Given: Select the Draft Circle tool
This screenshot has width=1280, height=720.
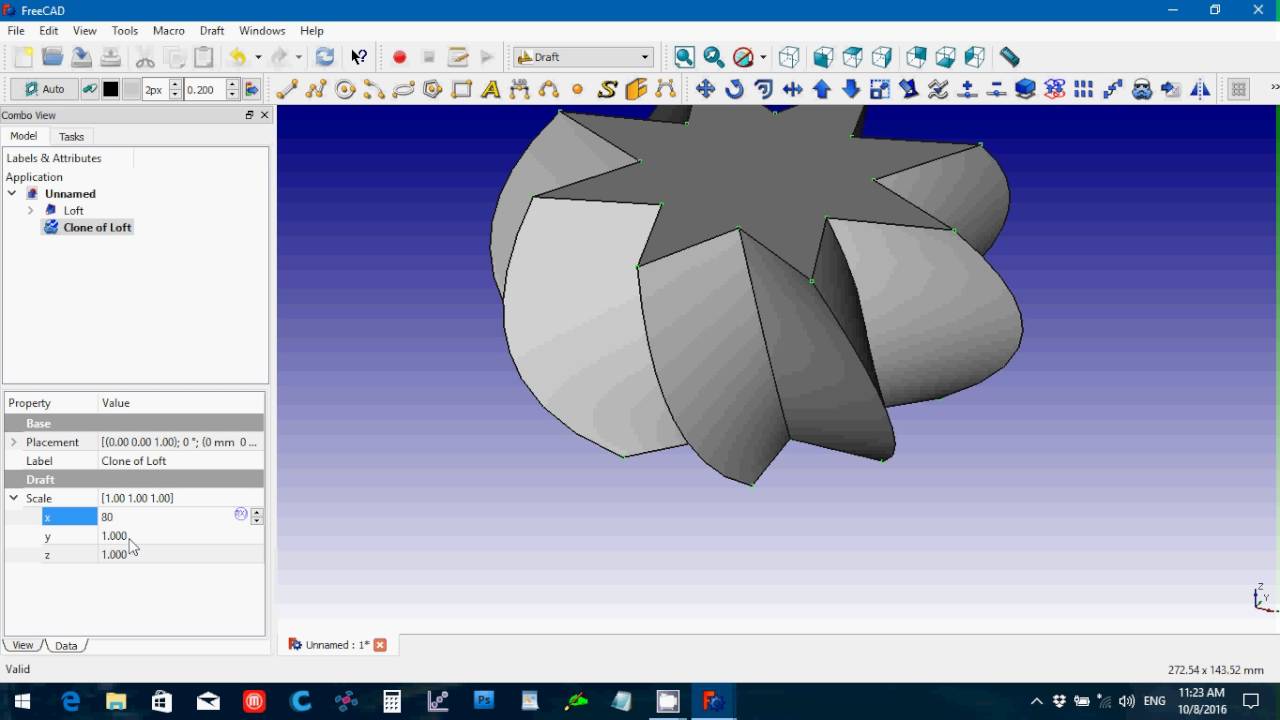Looking at the screenshot, I should tap(345, 89).
